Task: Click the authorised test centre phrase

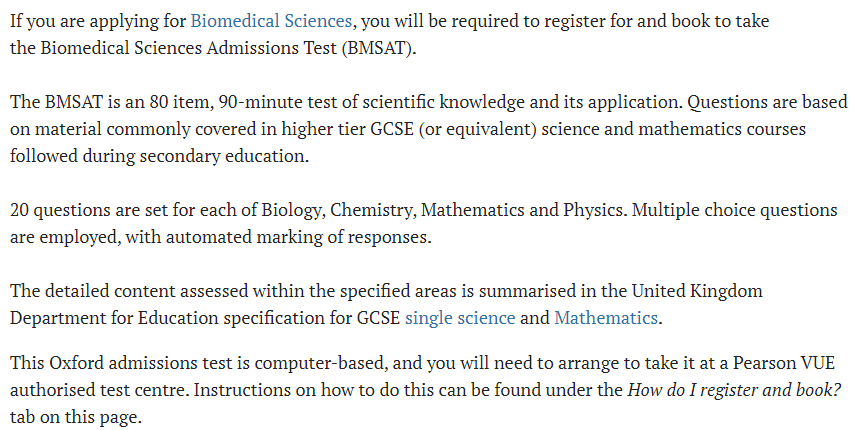Action: [x=99, y=390]
